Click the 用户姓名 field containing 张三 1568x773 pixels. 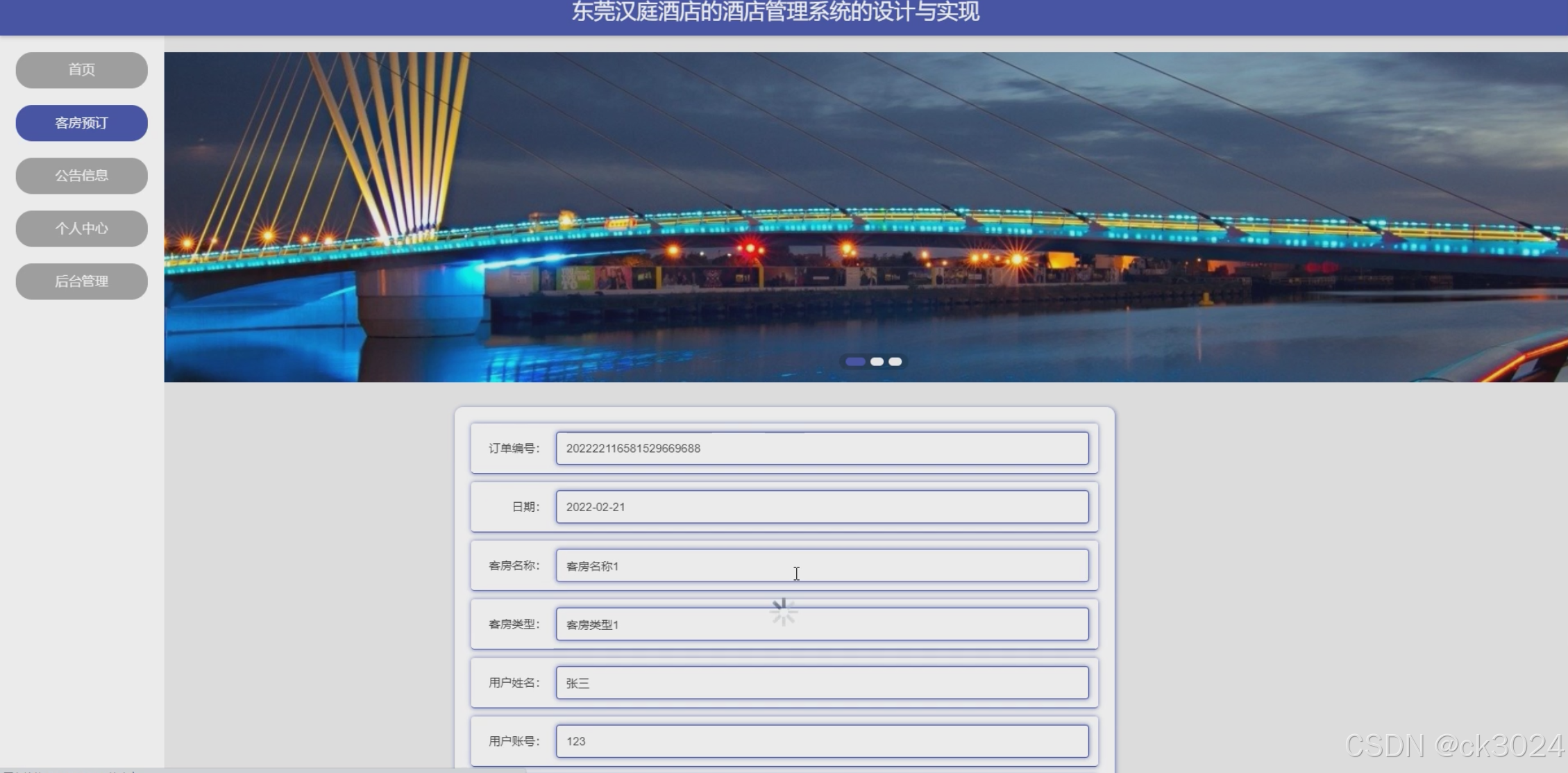coord(821,683)
